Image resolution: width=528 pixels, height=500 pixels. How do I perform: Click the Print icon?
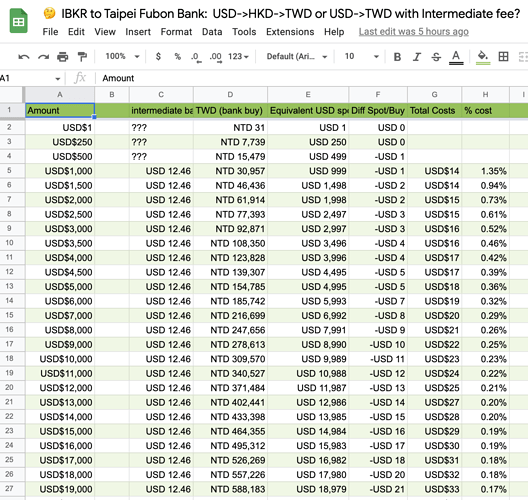[x=63, y=57]
